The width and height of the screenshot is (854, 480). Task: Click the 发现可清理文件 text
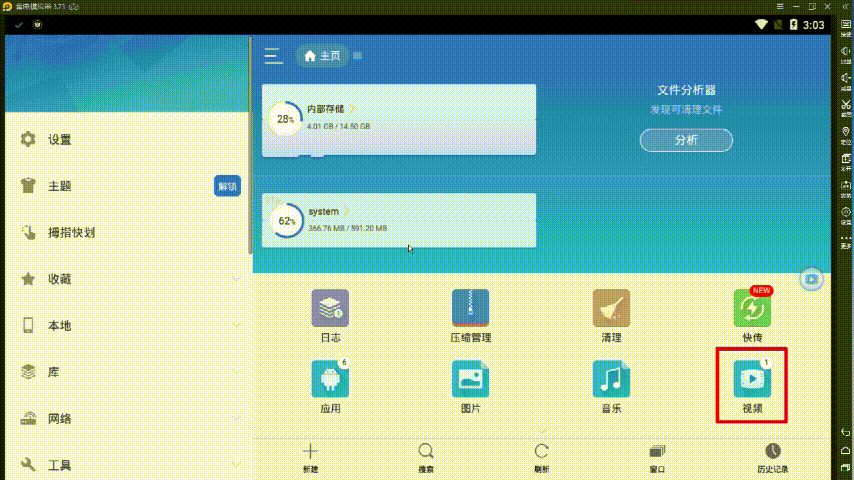686,110
